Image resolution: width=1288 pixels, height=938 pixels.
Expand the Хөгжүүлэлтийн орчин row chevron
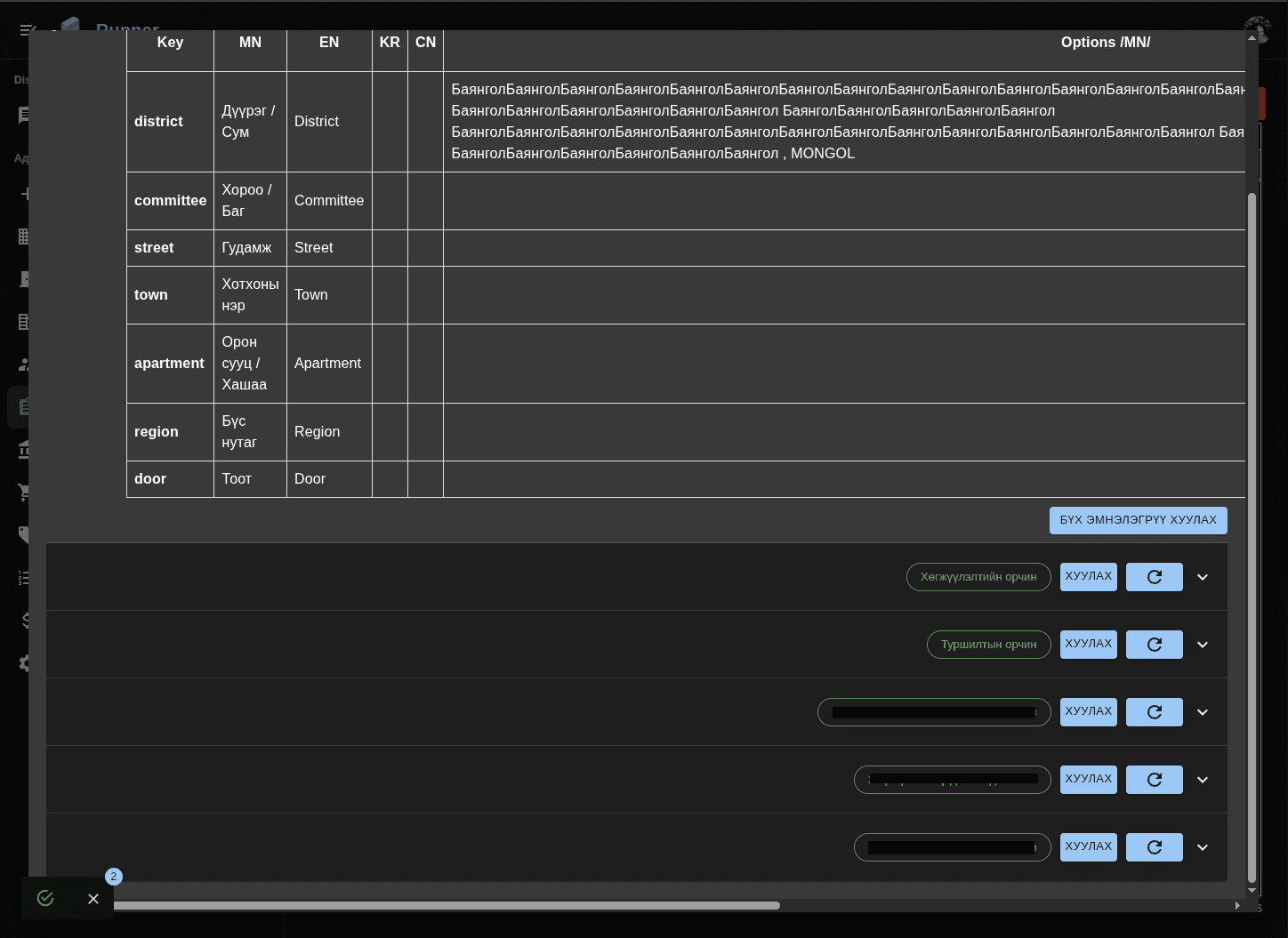click(x=1203, y=576)
